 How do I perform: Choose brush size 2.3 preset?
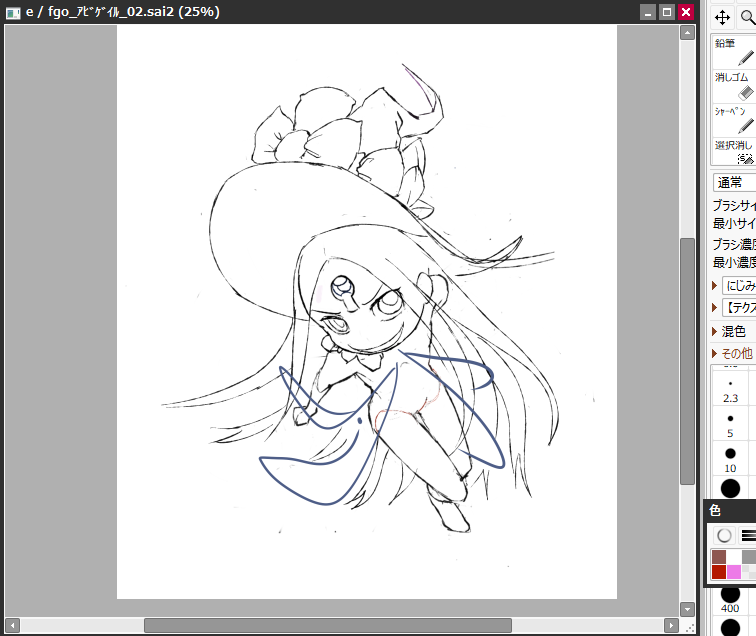730,391
